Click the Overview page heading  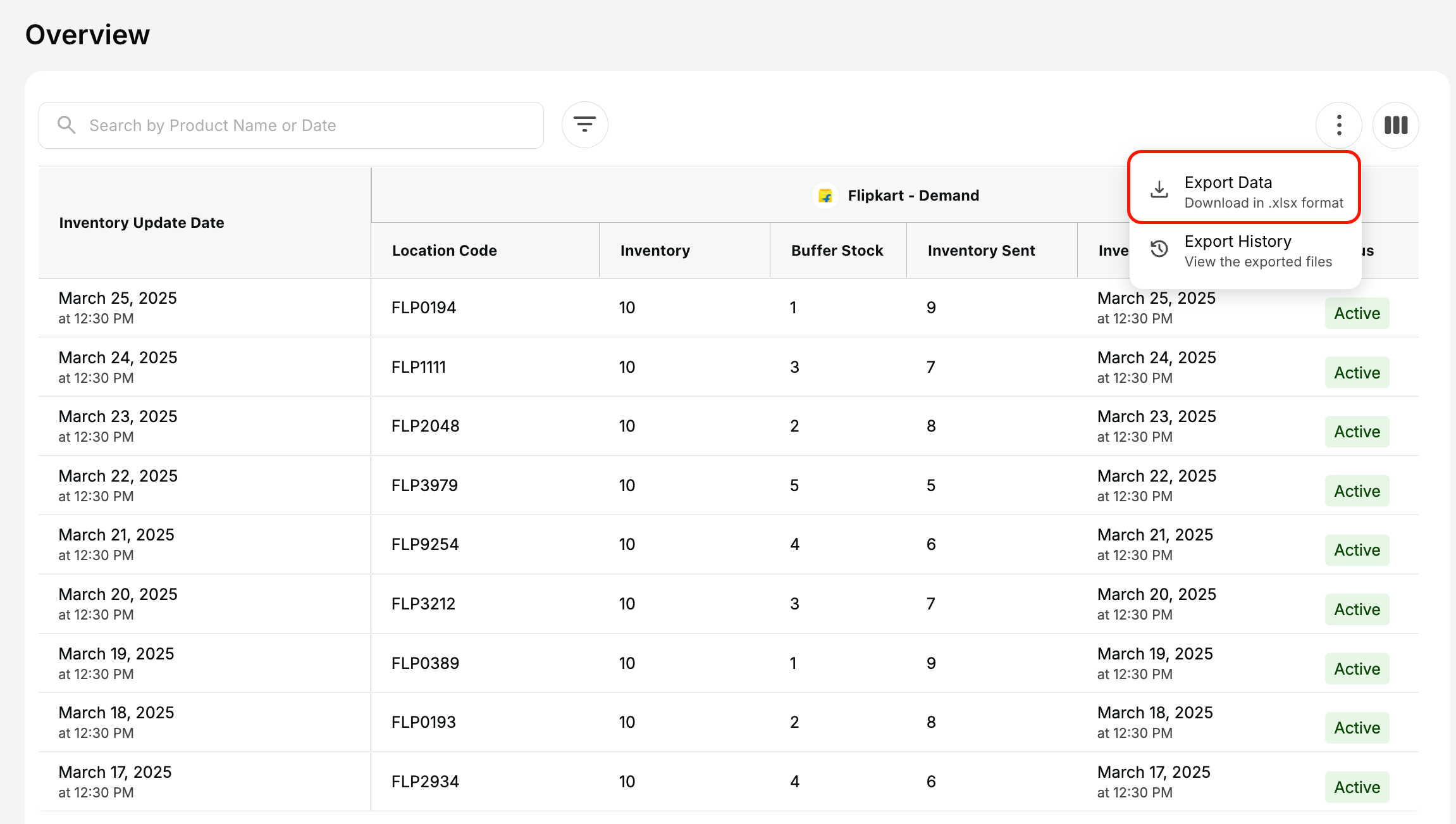tap(88, 35)
